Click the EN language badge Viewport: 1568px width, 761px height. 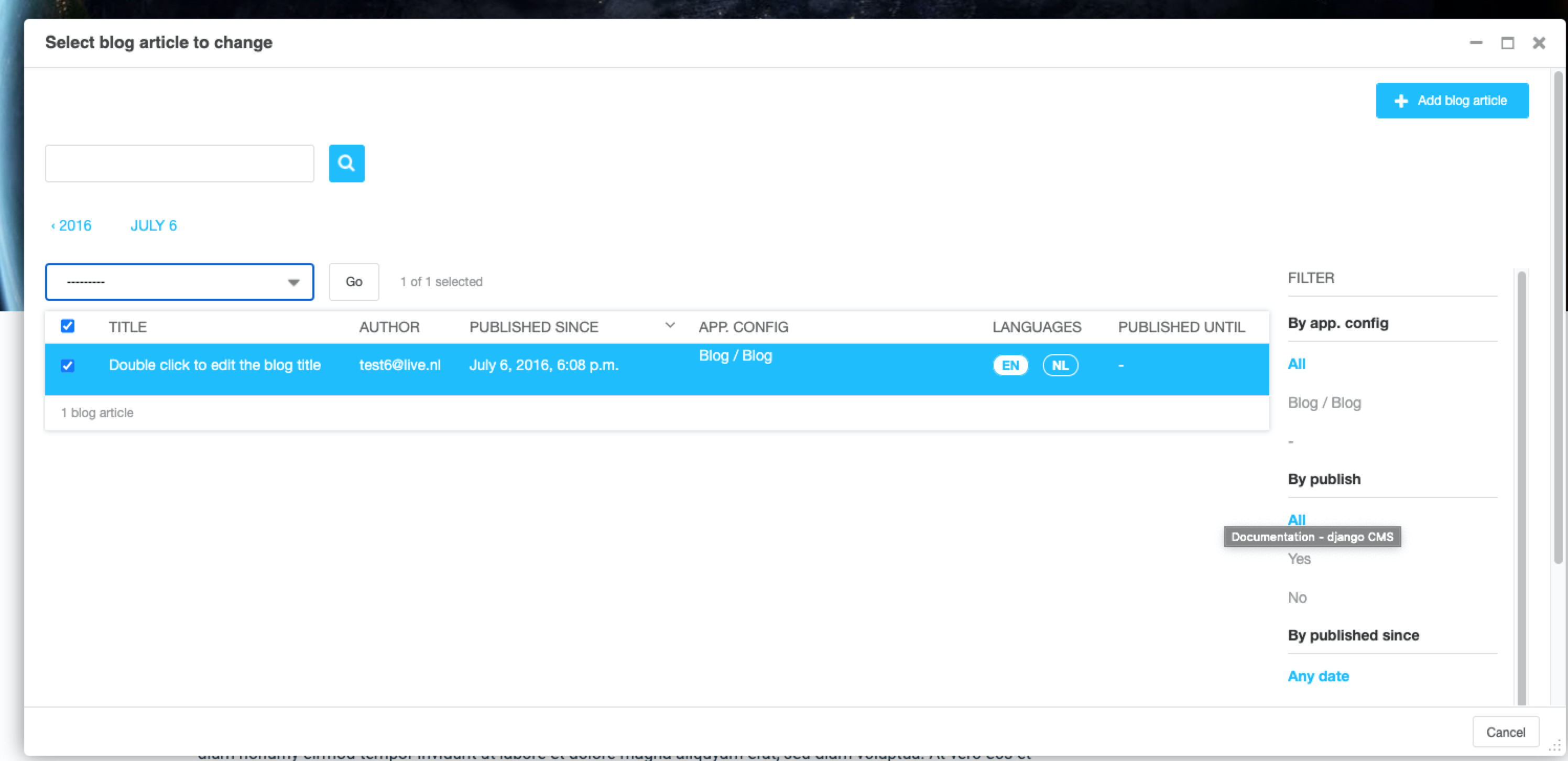(x=1010, y=365)
